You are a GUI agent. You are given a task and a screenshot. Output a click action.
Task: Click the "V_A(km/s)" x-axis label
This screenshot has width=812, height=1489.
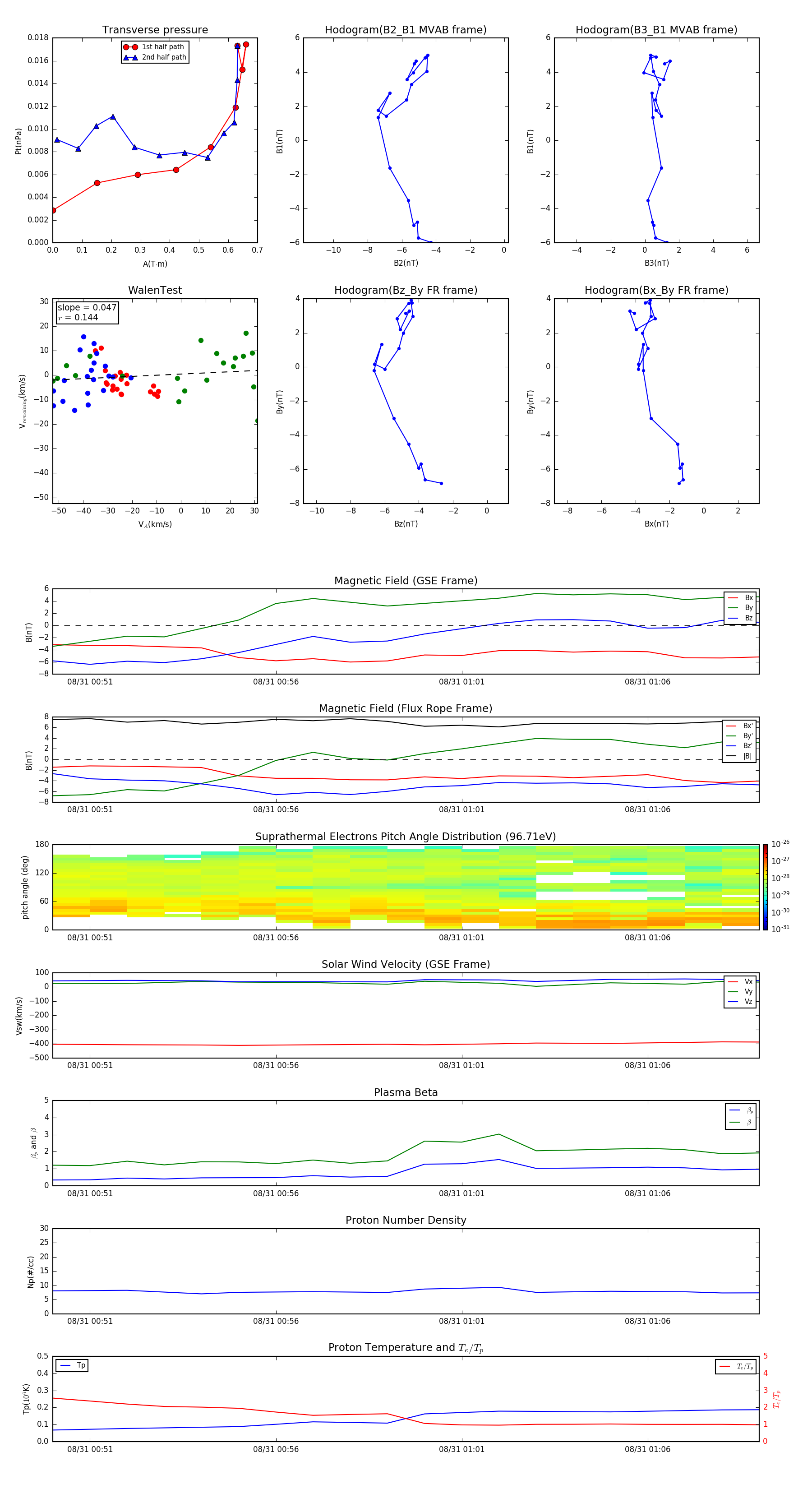click(155, 524)
